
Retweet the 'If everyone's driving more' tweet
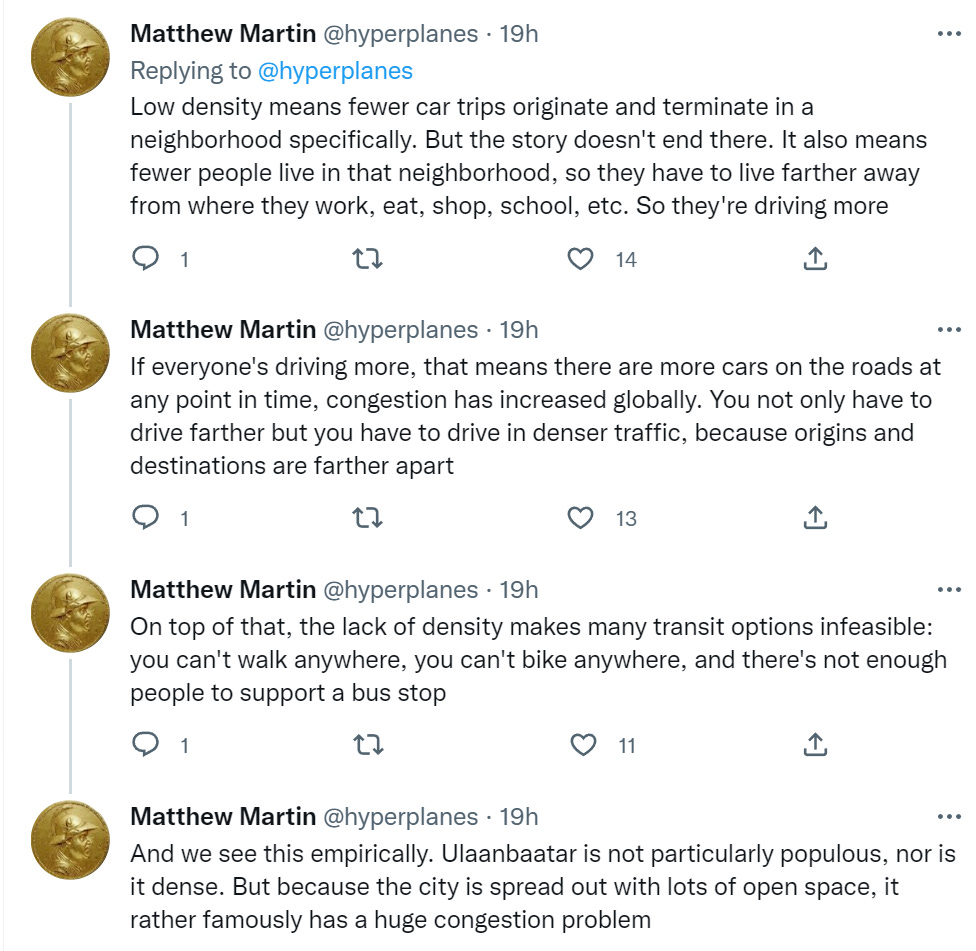coord(369,518)
